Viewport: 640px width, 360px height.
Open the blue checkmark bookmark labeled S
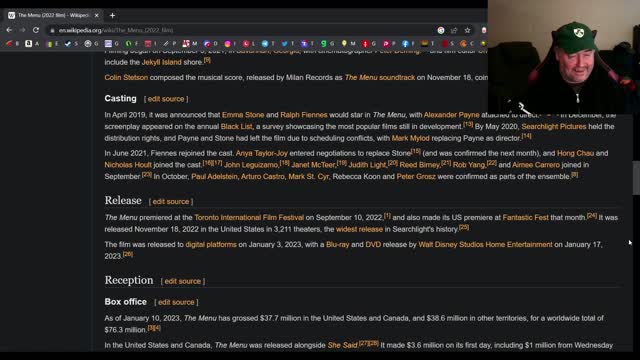tap(71, 43)
